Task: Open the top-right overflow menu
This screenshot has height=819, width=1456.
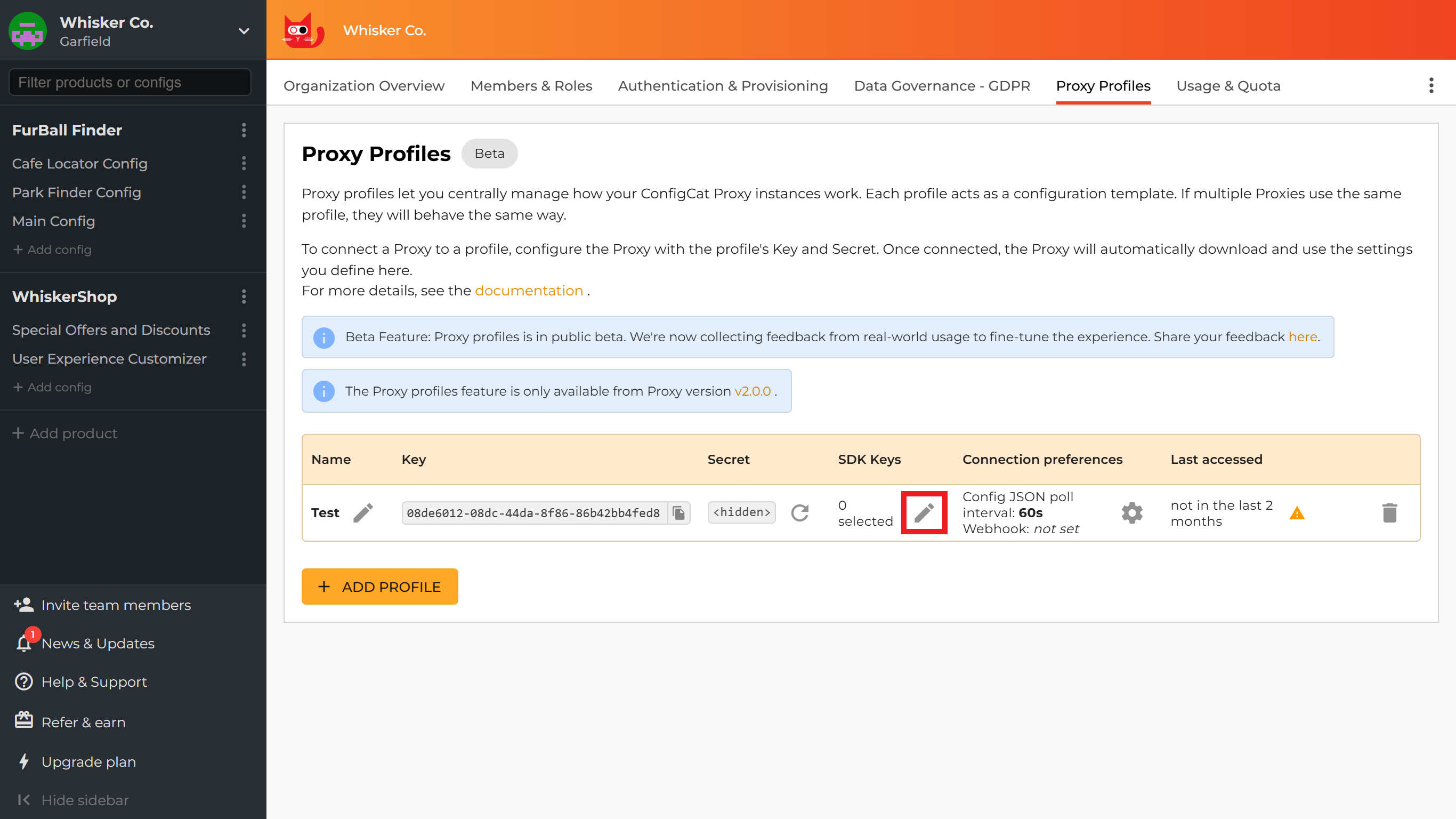Action: pos(1431,85)
